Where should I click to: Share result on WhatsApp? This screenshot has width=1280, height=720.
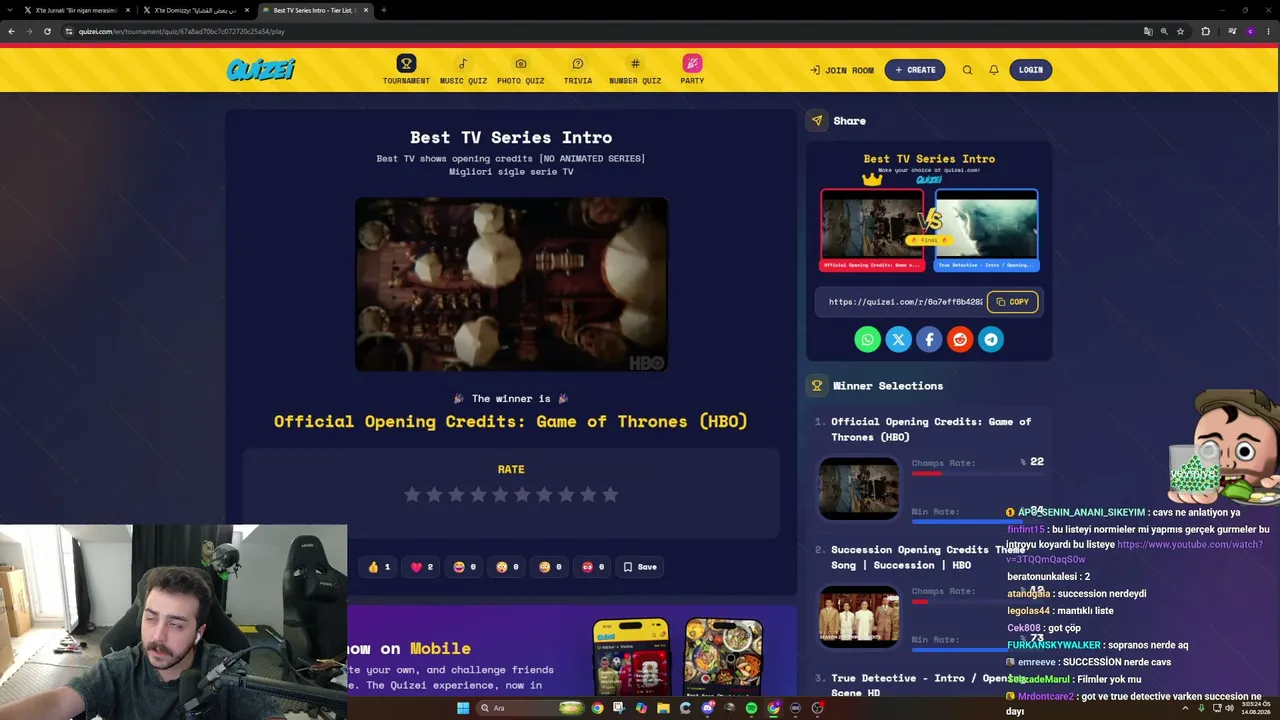pyautogui.click(x=868, y=340)
